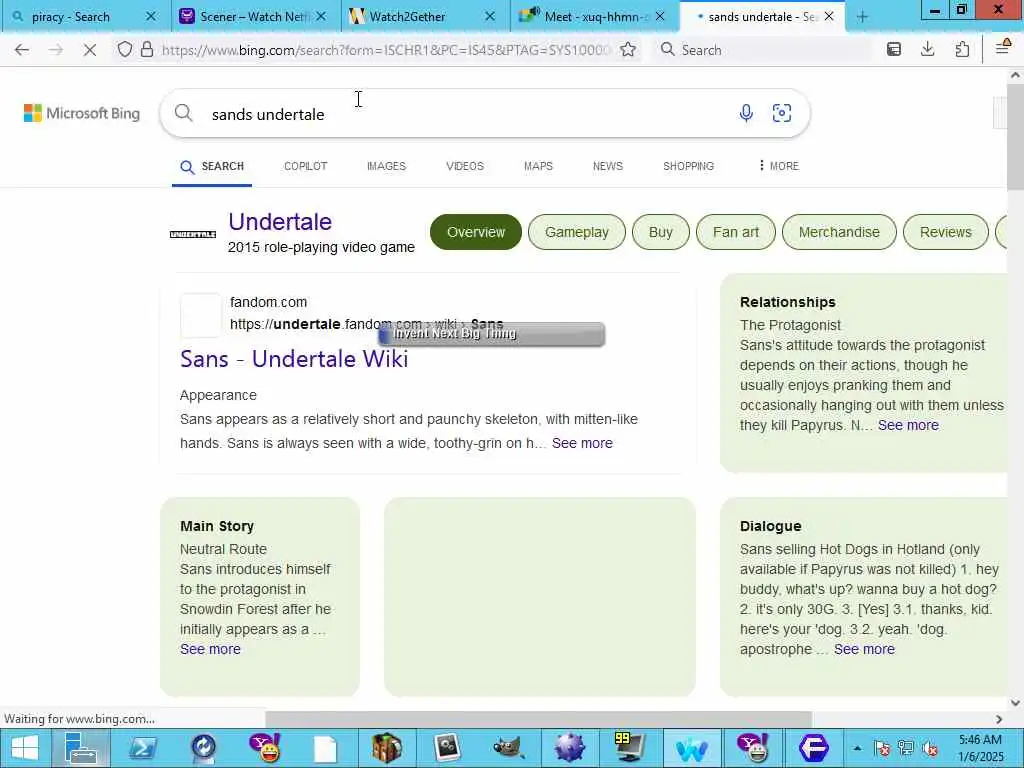
Task: Open the purple F hexagon taskbar icon
Action: pyautogui.click(x=814, y=748)
